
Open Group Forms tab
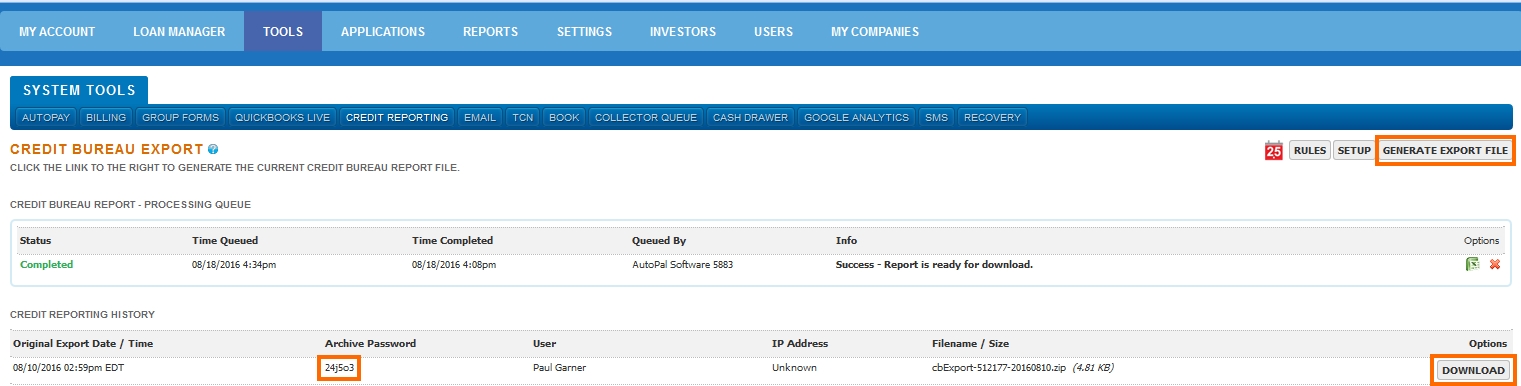(180, 117)
